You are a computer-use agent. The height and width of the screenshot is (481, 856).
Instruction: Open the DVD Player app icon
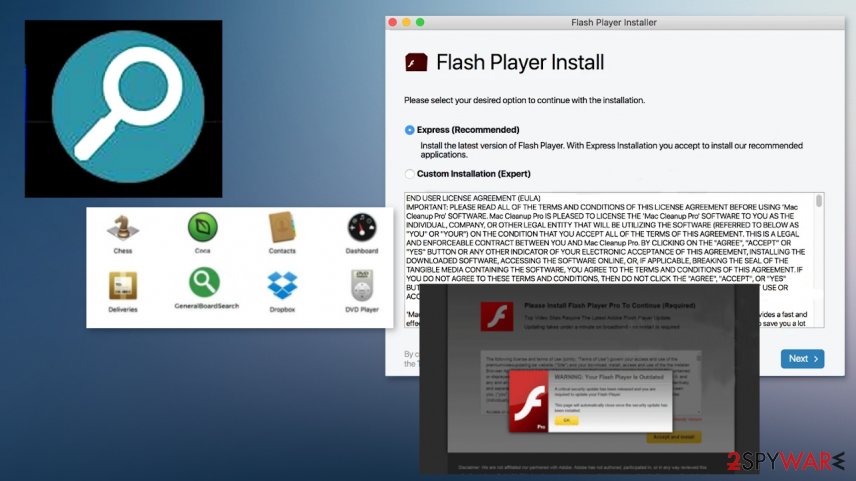pyautogui.click(x=361, y=285)
